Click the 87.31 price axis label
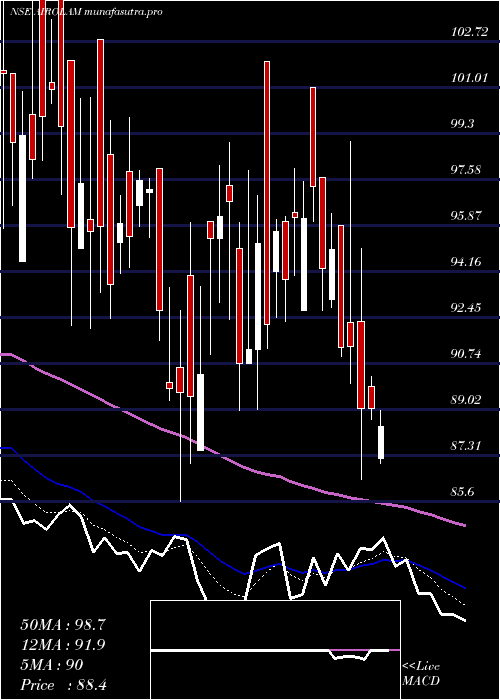500x700 pixels. [x=468, y=446]
